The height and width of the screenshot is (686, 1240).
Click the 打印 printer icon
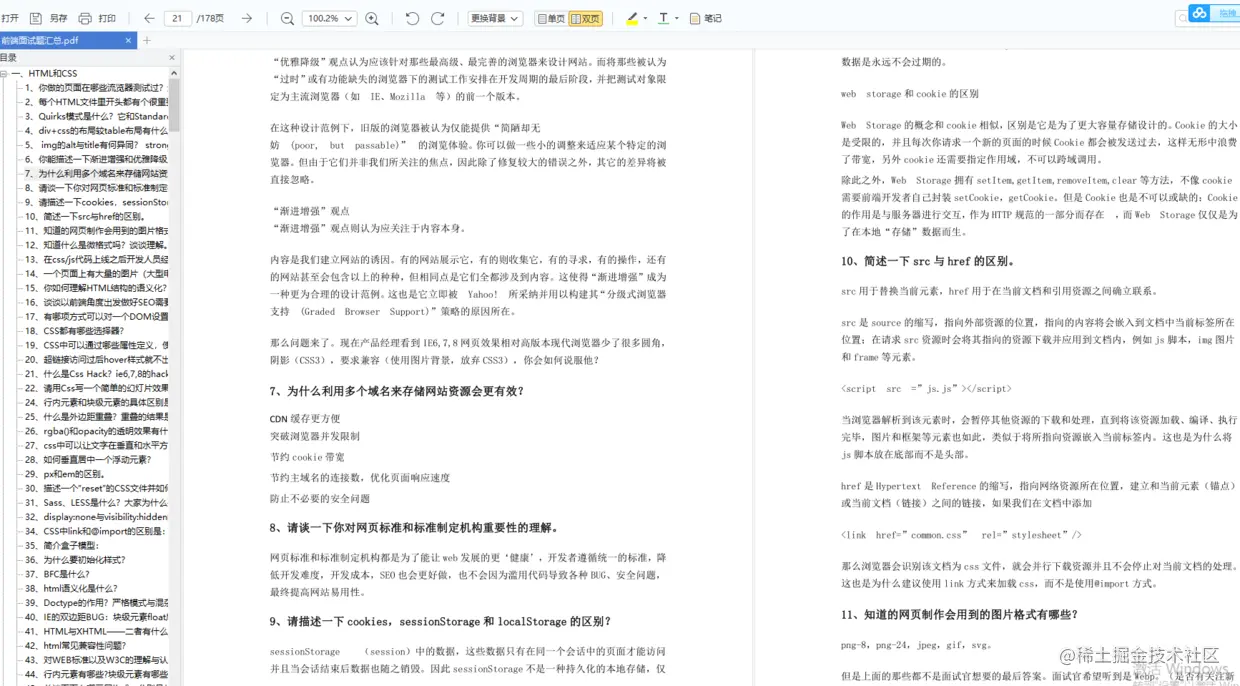[85, 18]
